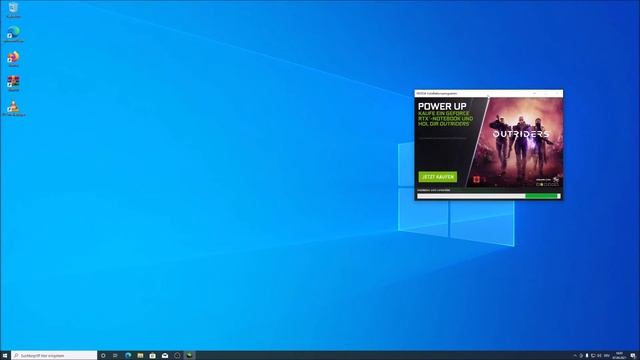The width and height of the screenshot is (640, 360).
Task: Open the Mail app from the taskbar
Action: pos(164,356)
